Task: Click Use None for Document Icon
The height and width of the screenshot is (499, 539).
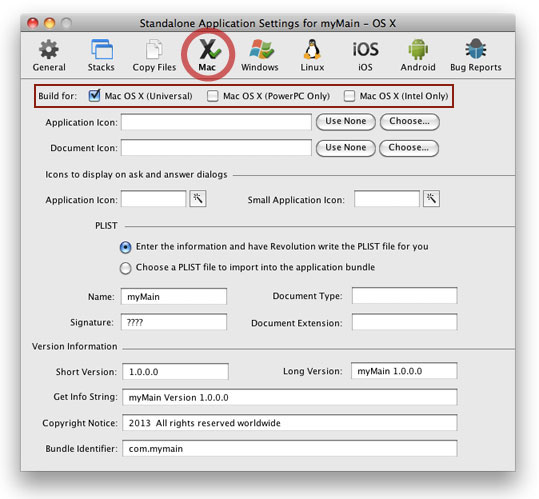Action: tap(345, 148)
